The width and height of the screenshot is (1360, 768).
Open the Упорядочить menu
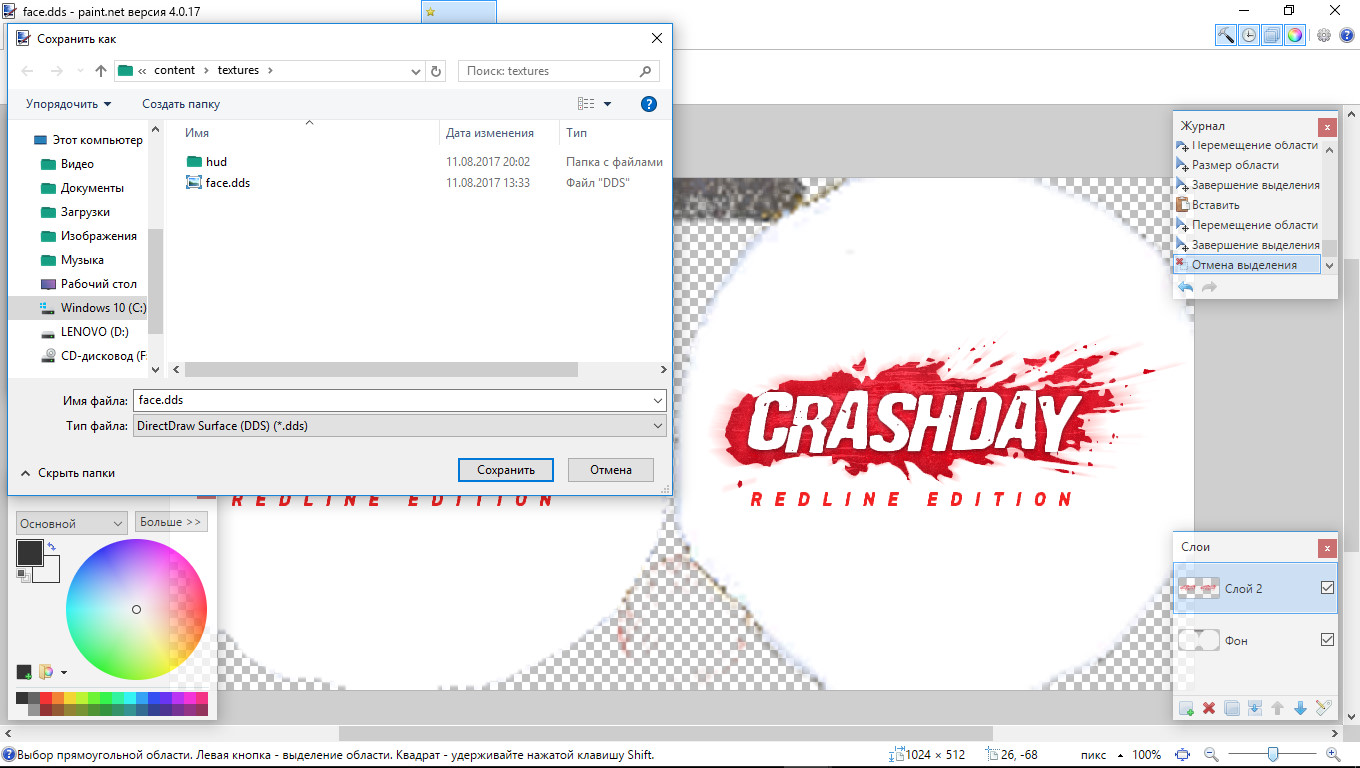pos(68,104)
